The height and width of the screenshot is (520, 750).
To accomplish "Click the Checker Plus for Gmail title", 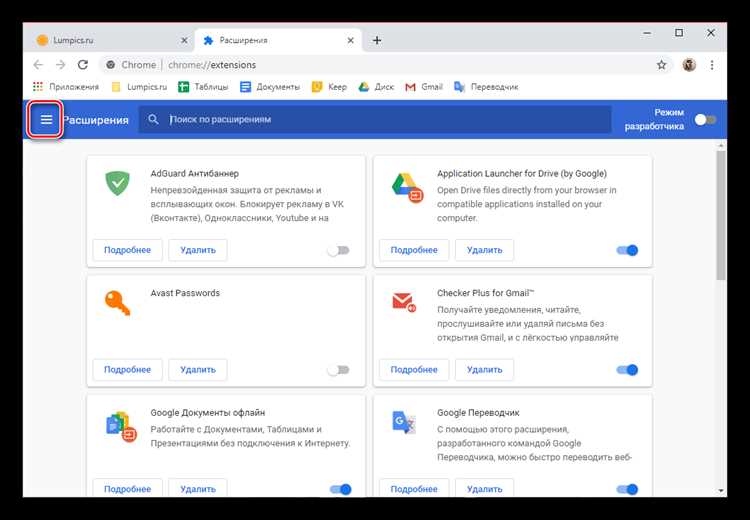I will click(485, 293).
